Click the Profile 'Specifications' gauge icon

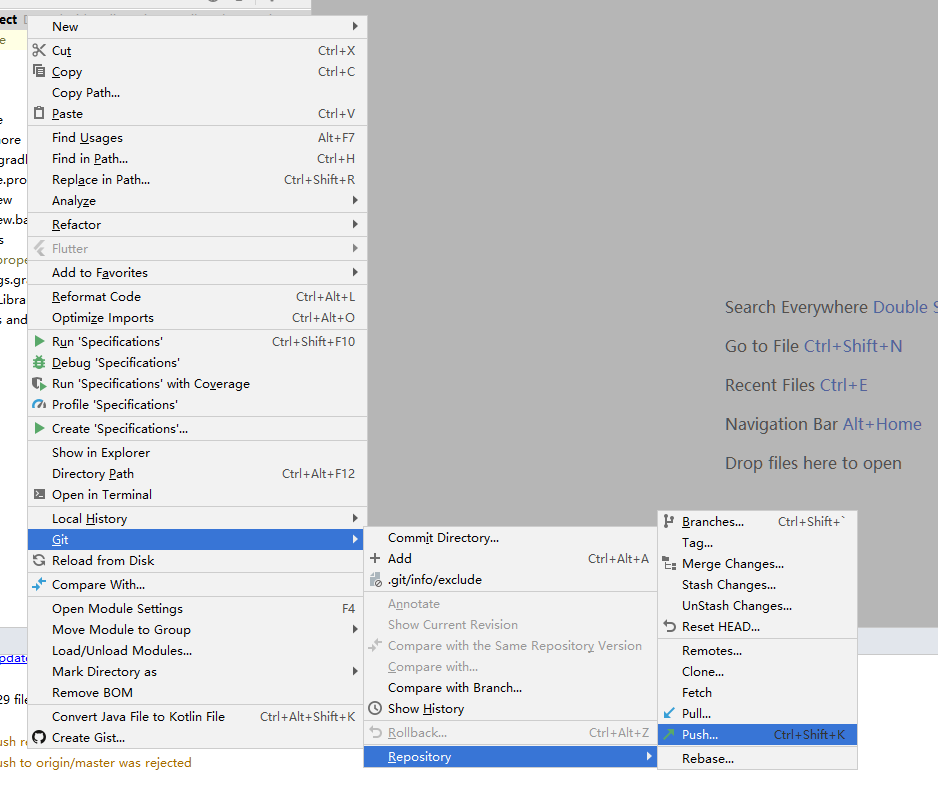coord(38,404)
